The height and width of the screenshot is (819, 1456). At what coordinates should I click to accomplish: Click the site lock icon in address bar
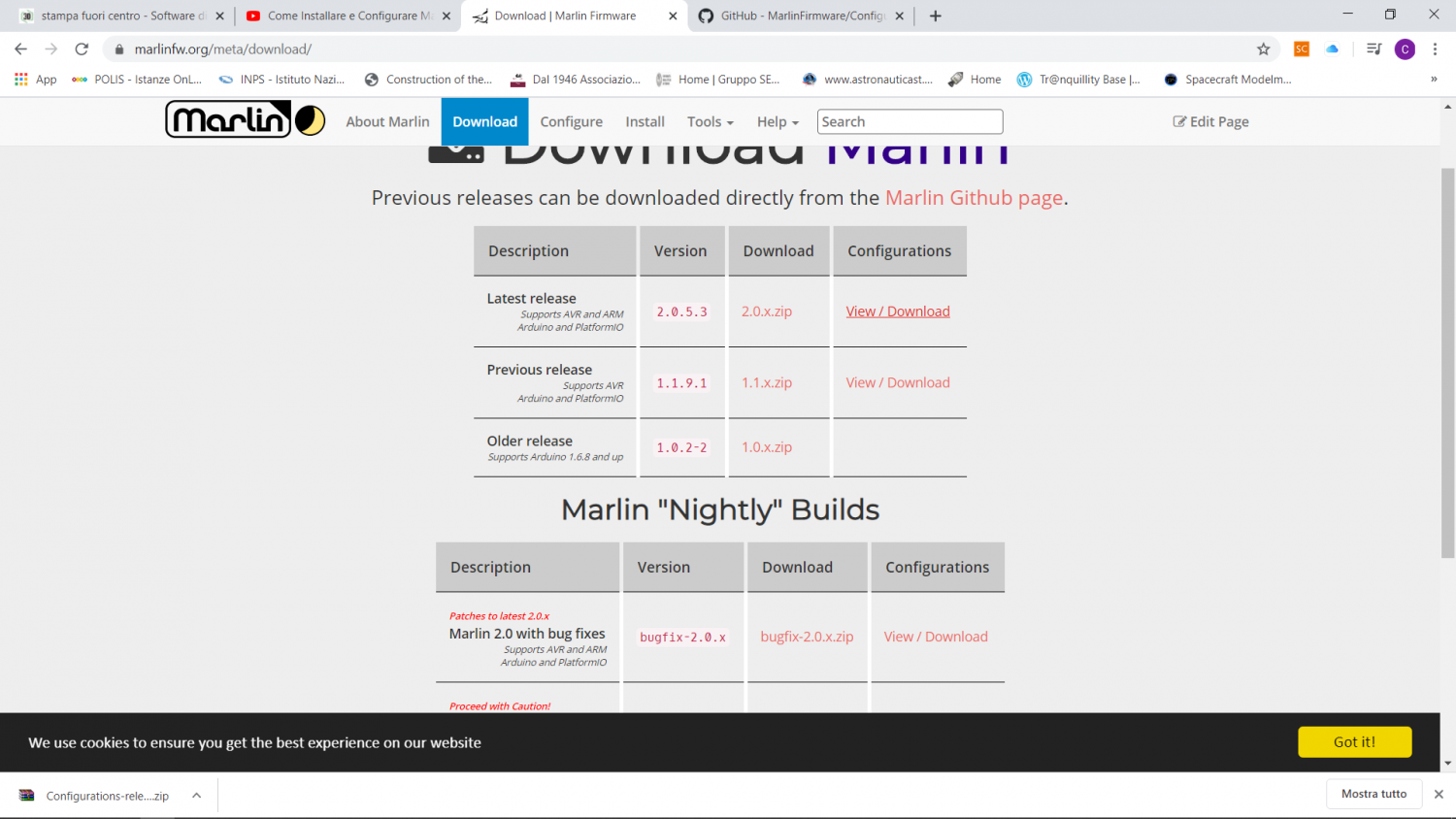click(x=119, y=49)
